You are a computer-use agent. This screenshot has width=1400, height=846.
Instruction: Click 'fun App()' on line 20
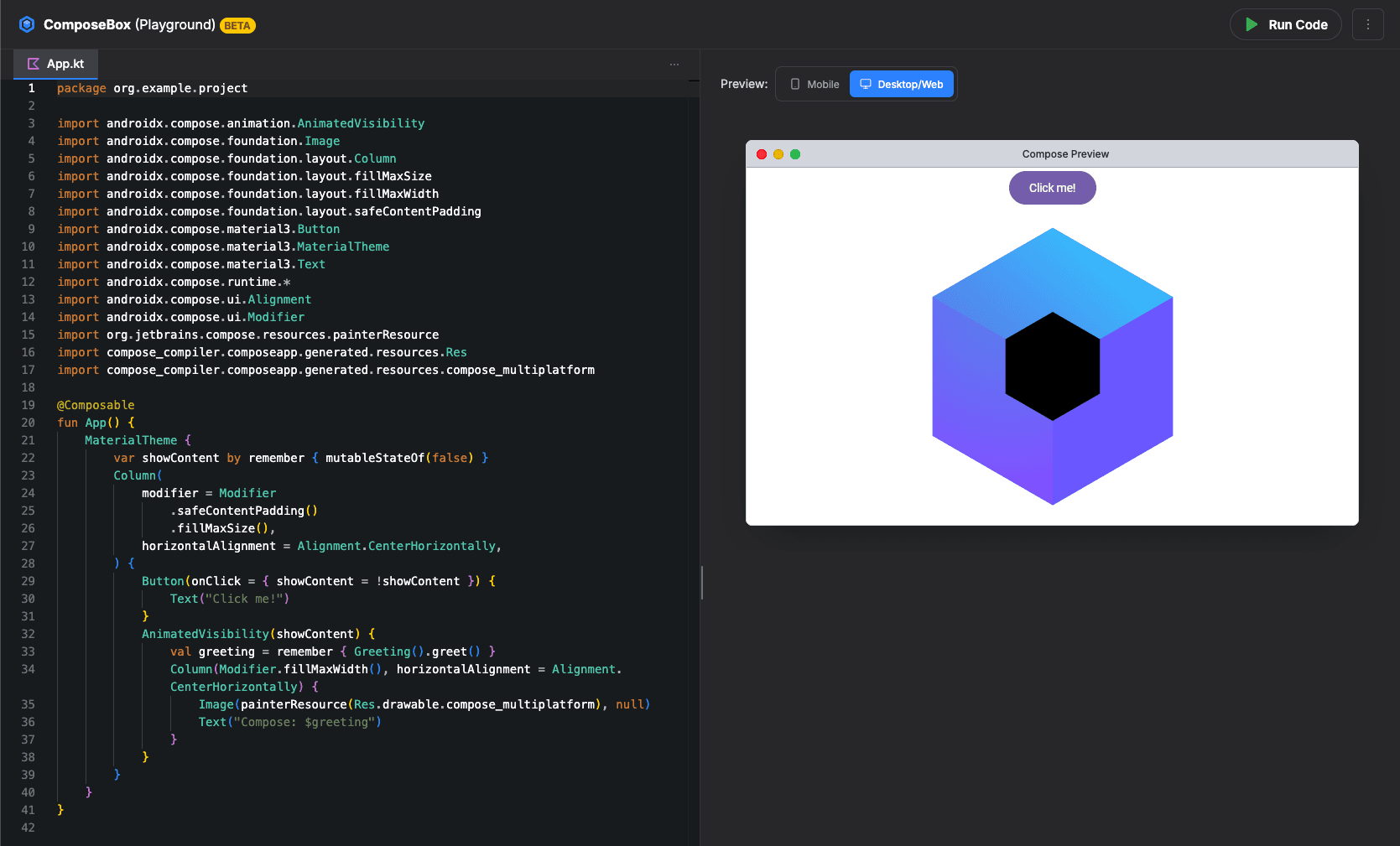point(89,423)
